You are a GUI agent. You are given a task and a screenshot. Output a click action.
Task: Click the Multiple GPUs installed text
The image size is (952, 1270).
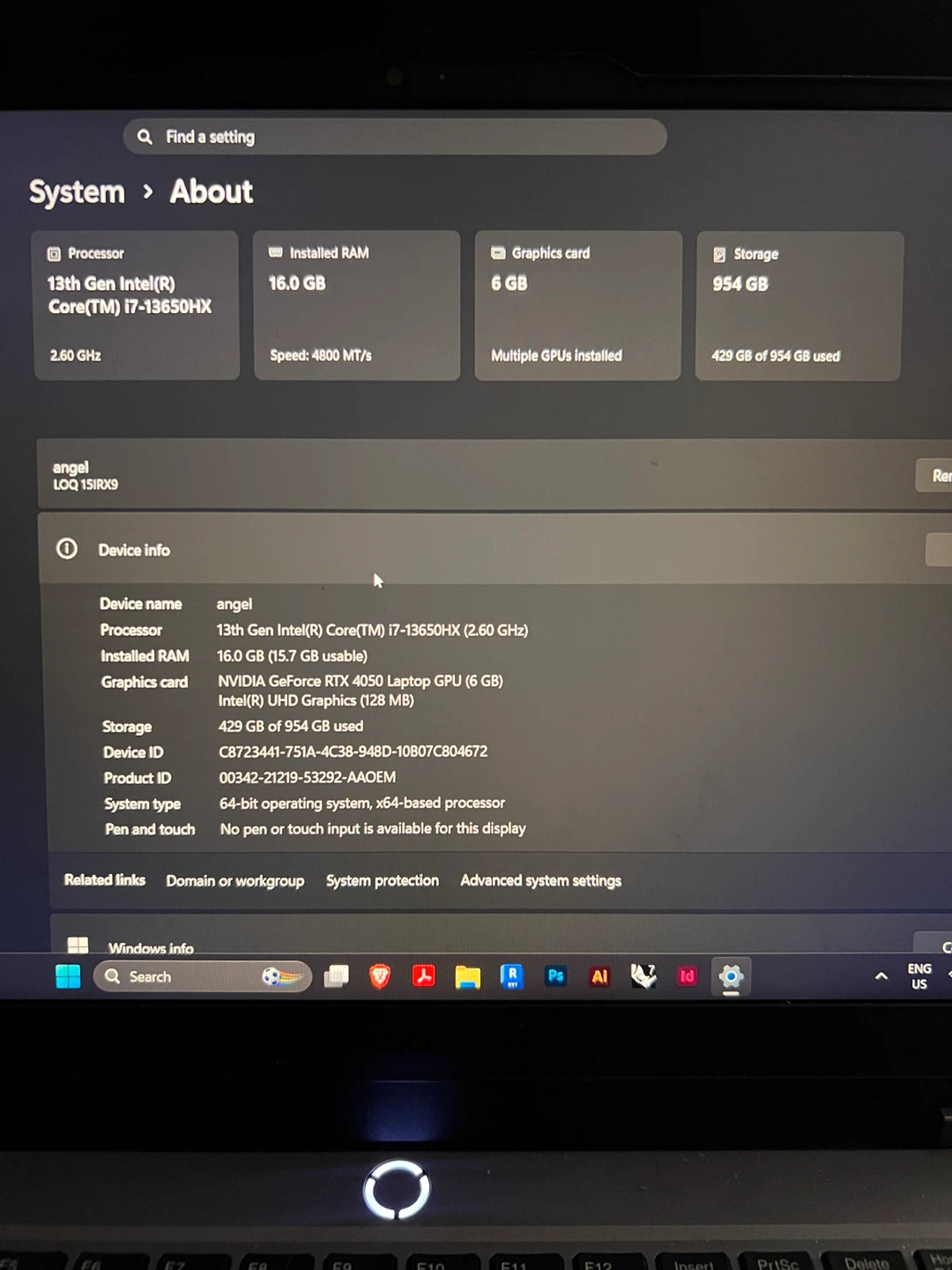pos(557,355)
